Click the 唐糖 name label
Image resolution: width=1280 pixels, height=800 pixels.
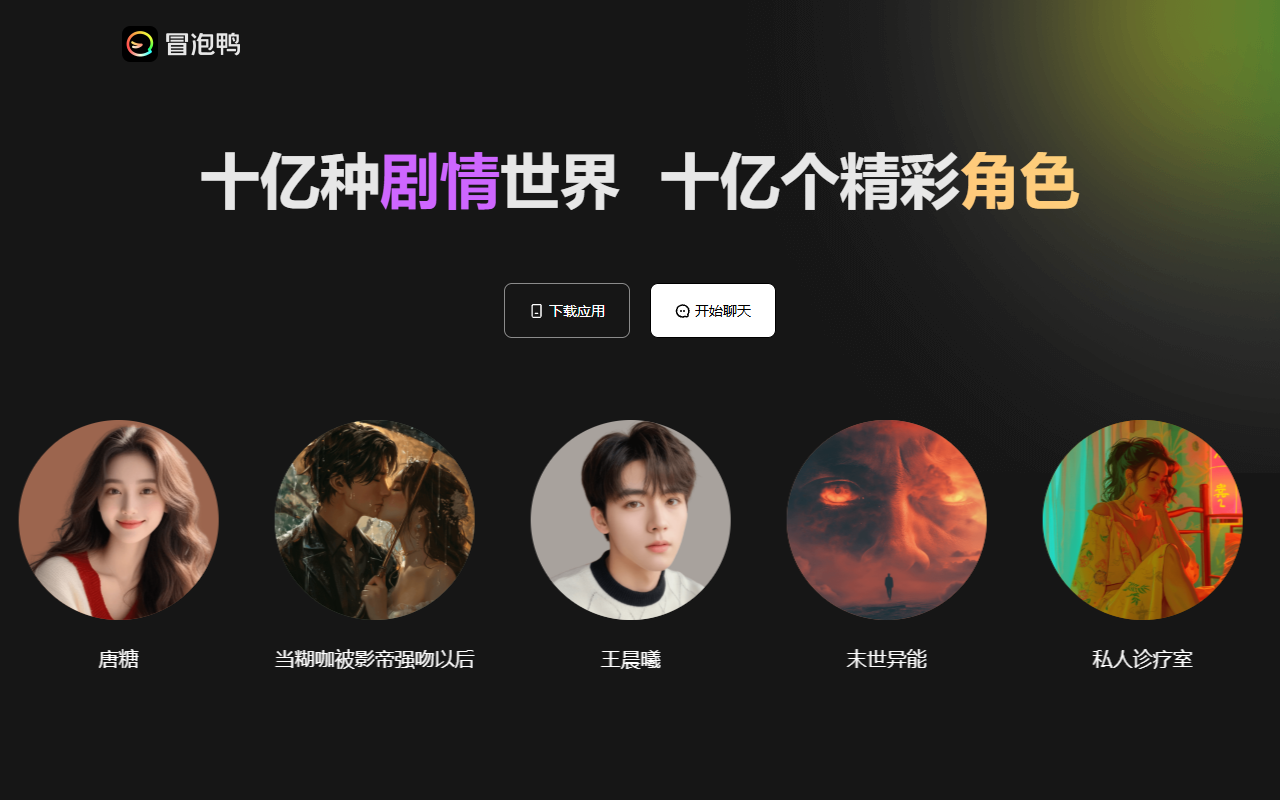pos(119,659)
